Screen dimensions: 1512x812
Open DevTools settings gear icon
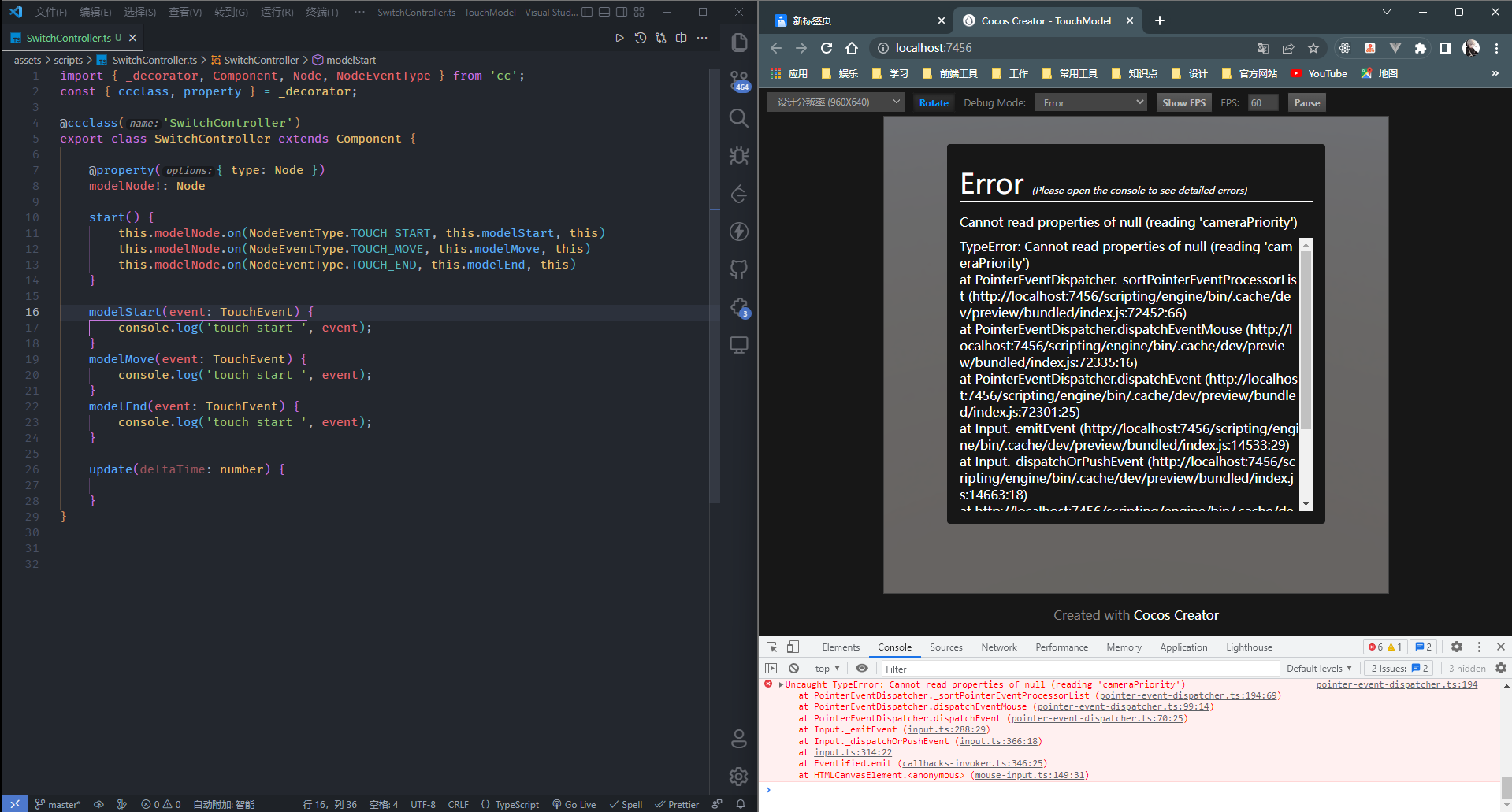[1457, 647]
